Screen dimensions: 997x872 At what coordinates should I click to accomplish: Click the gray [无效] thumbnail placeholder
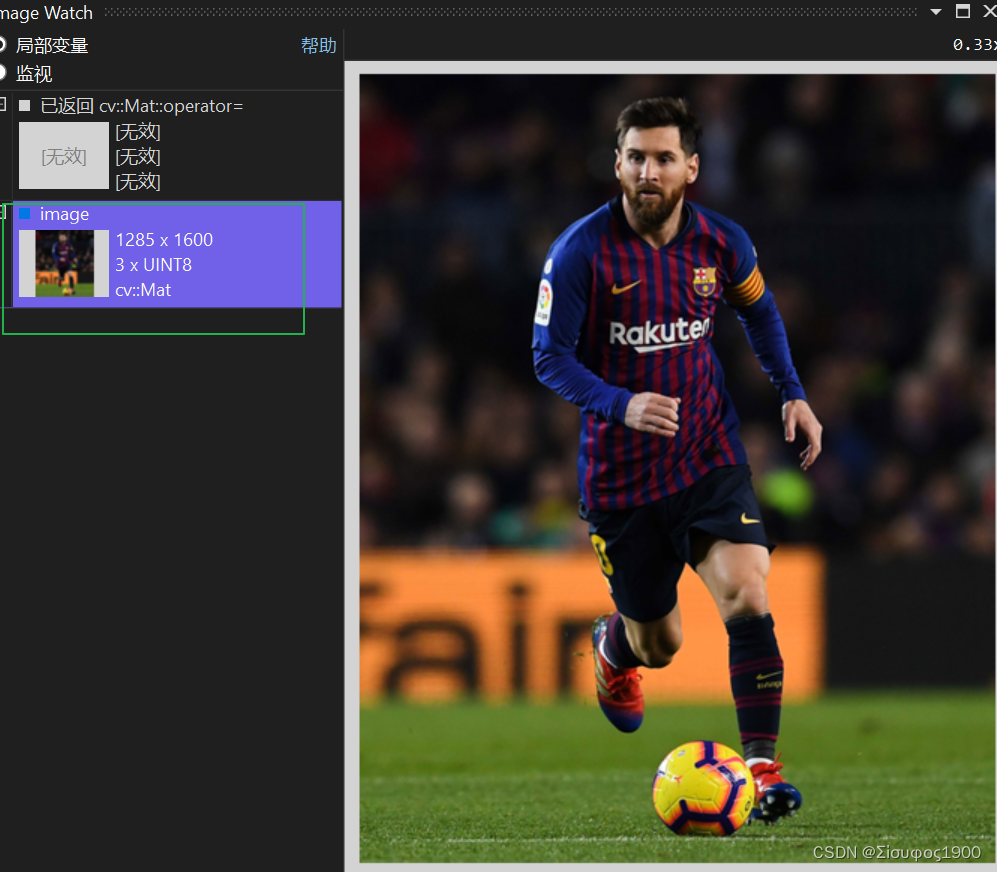tap(64, 156)
